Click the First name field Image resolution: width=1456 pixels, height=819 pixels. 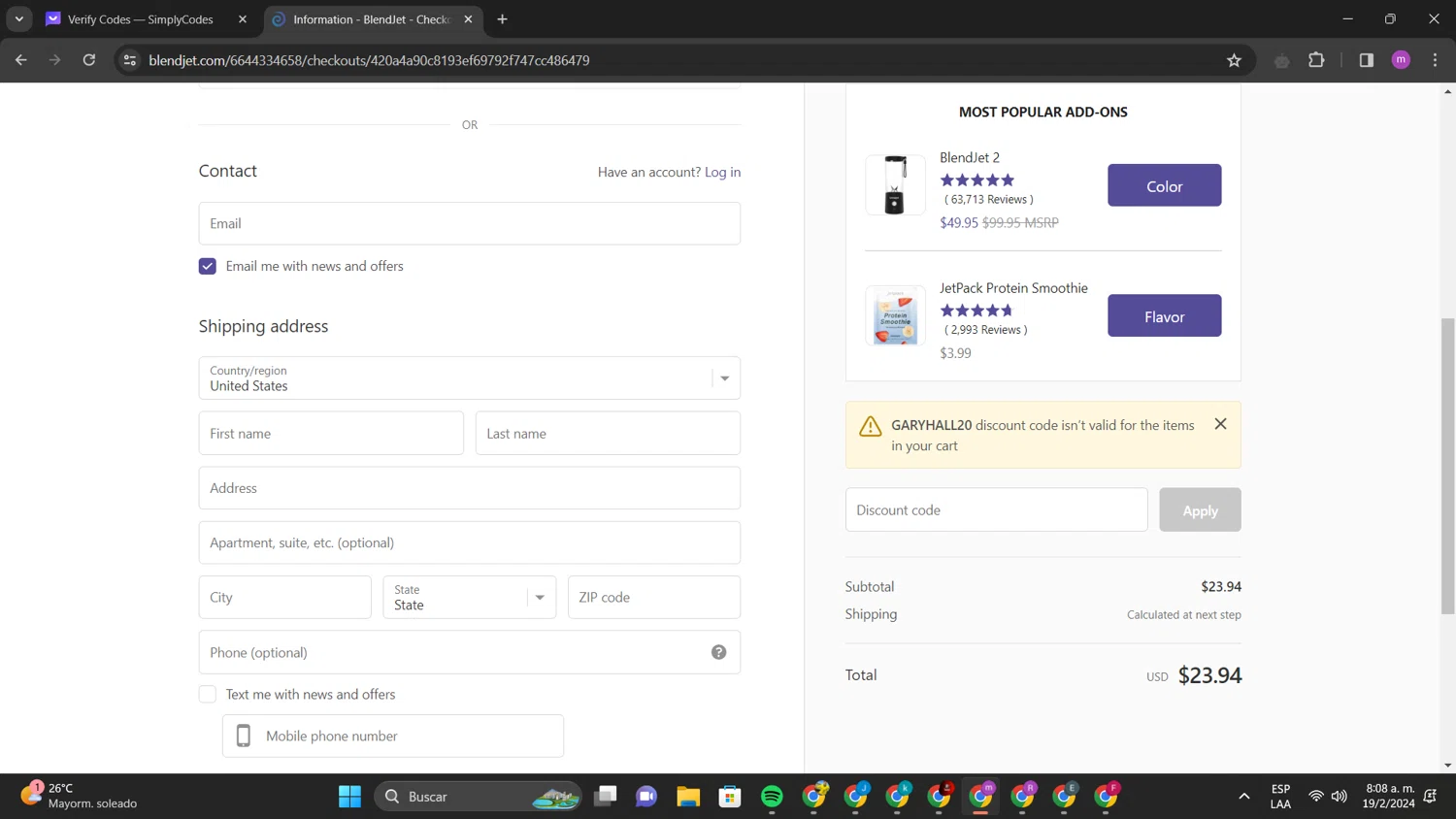coord(331,433)
